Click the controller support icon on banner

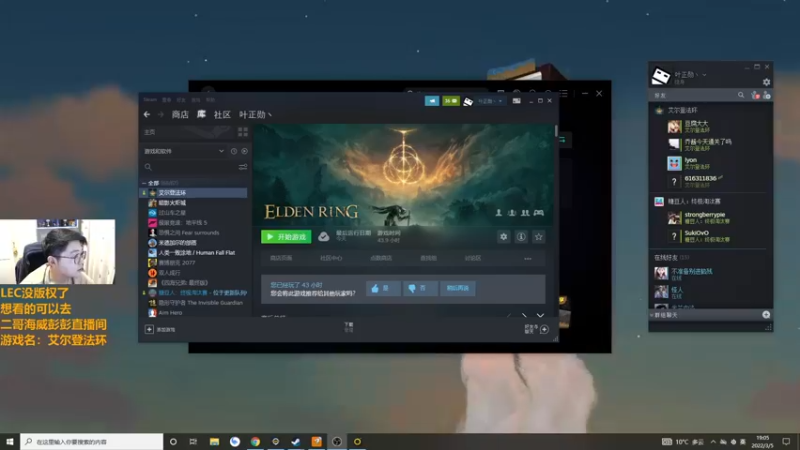pos(538,213)
